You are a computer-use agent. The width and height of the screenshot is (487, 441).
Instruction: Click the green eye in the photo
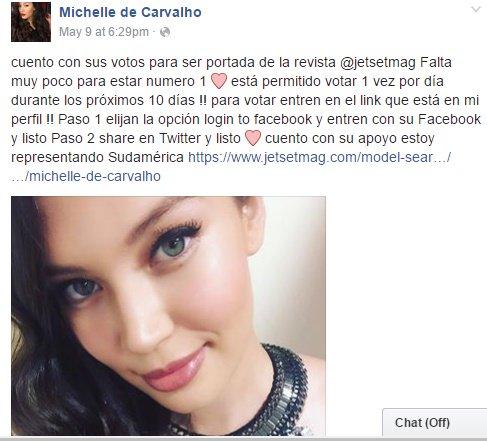coord(174,245)
